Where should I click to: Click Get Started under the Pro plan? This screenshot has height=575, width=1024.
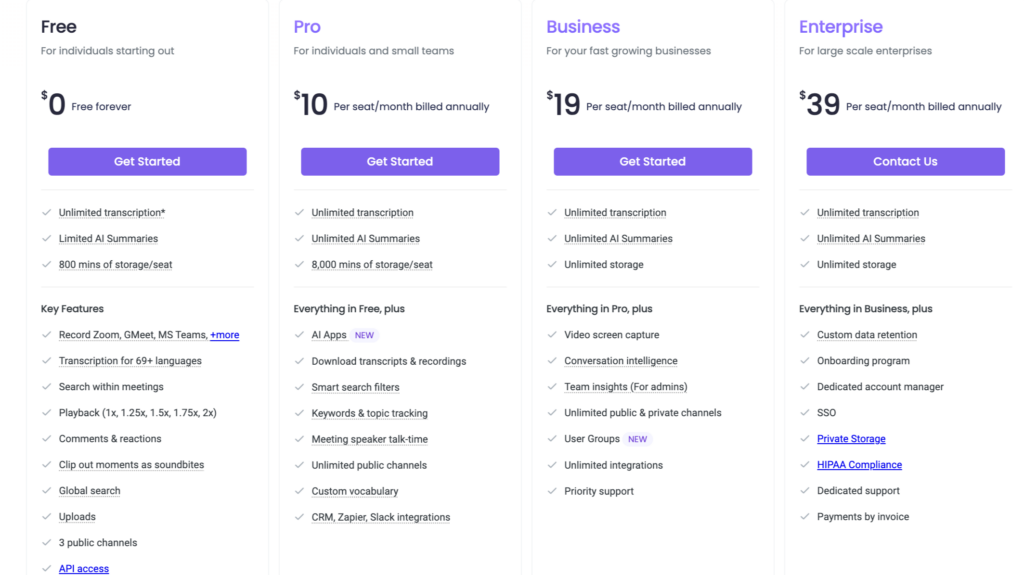(x=400, y=162)
